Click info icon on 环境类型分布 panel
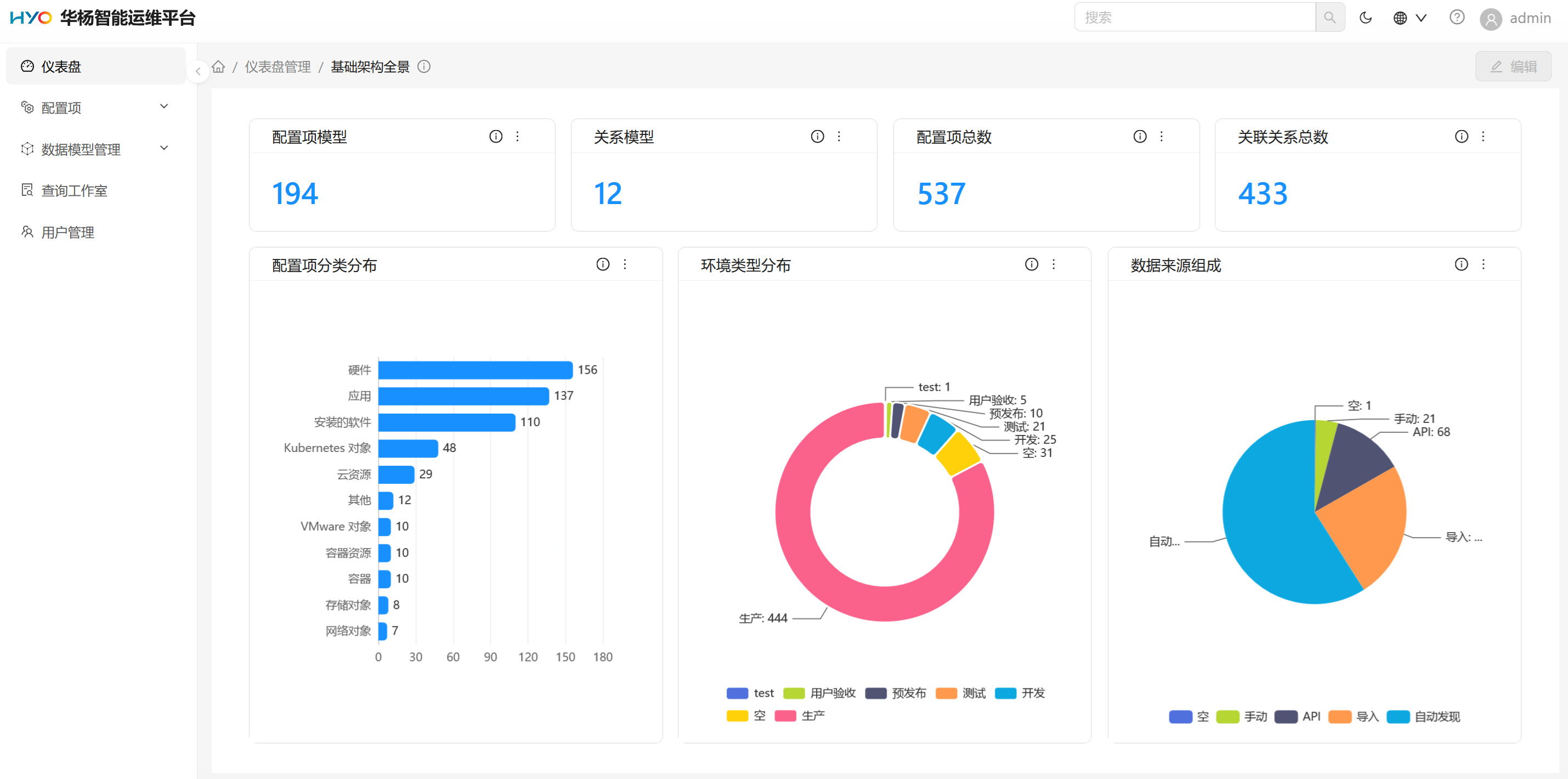 pos(1031,264)
